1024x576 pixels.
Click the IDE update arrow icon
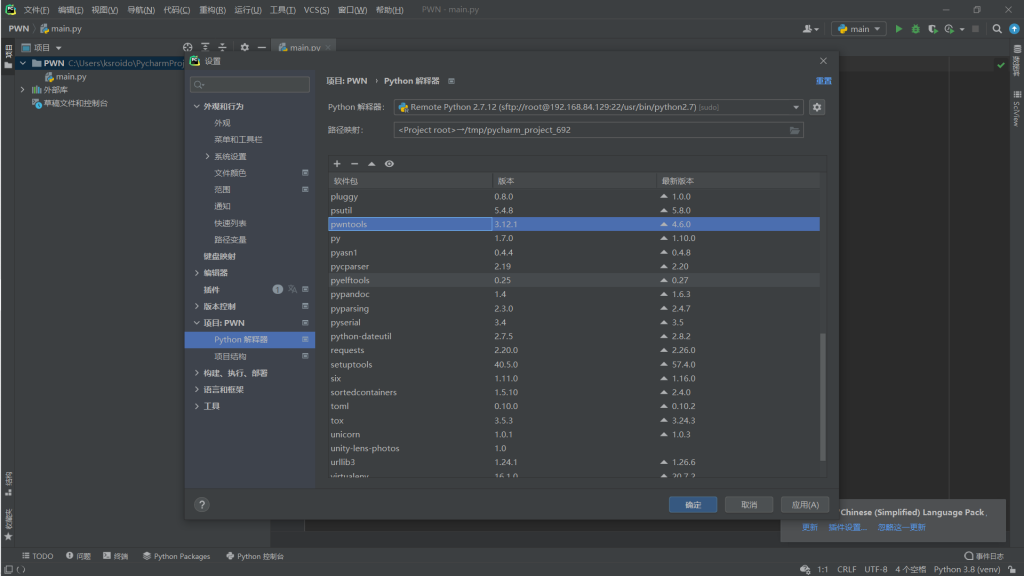[1014, 29]
